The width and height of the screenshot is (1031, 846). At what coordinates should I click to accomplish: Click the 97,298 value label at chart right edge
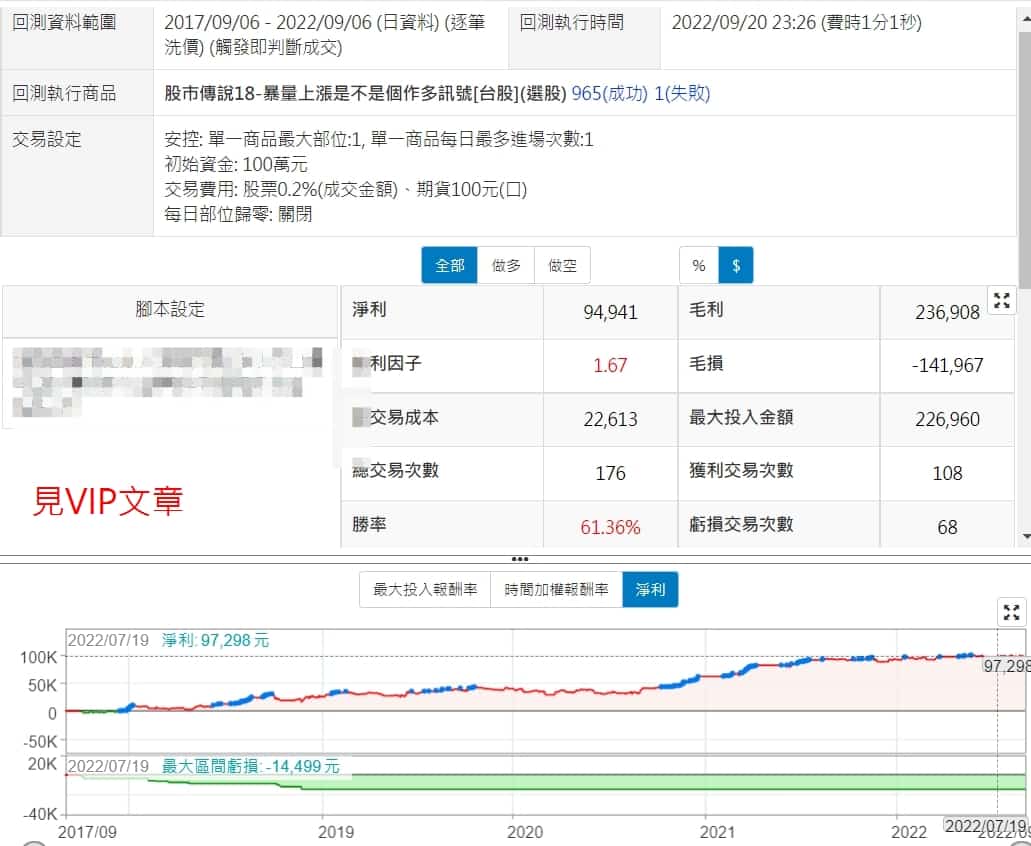click(1006, 666)
